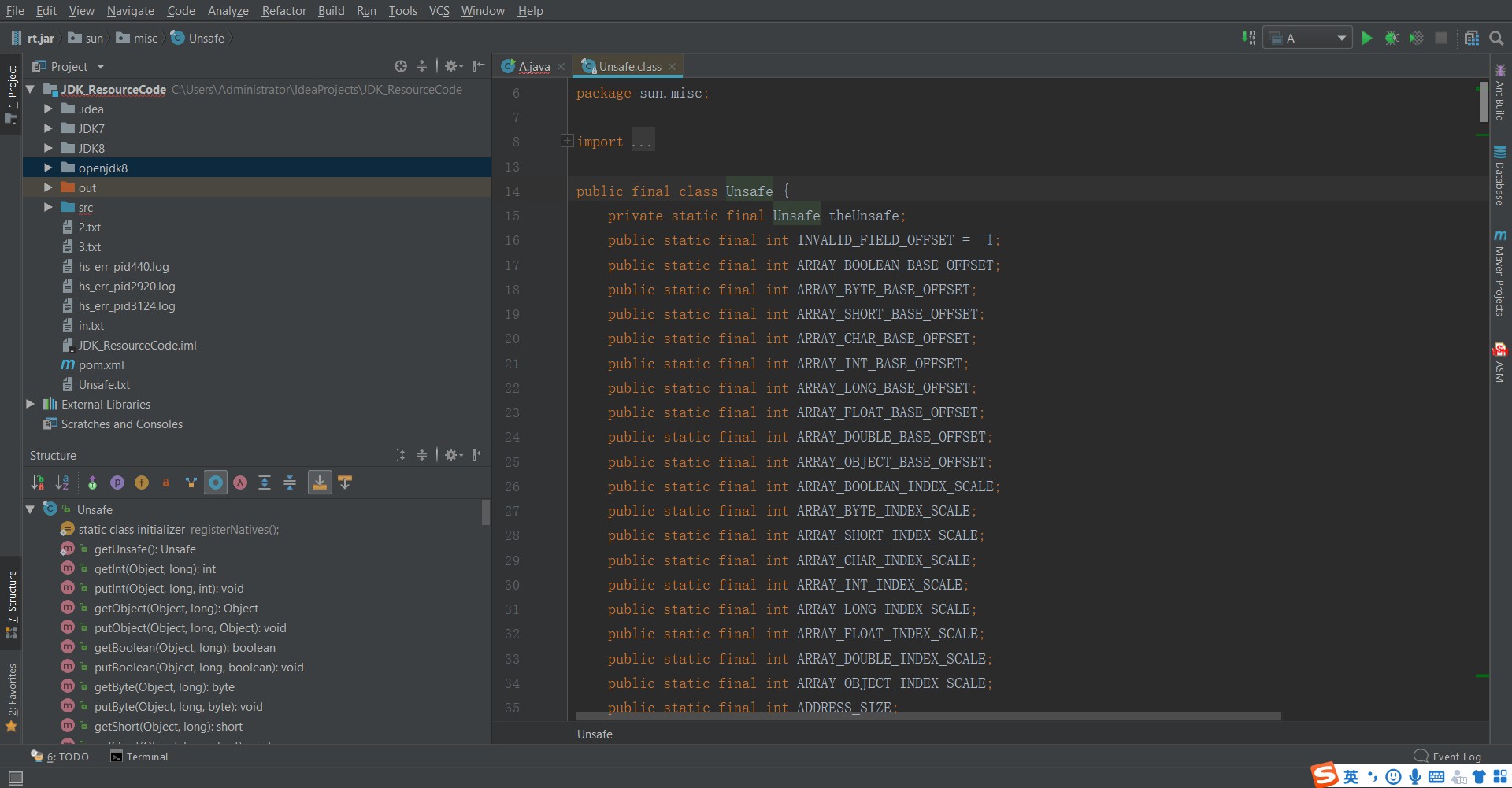The image size is (1512, 788).
Task: Open the Project panel settings gear
Action: click(x=453, y=66)
